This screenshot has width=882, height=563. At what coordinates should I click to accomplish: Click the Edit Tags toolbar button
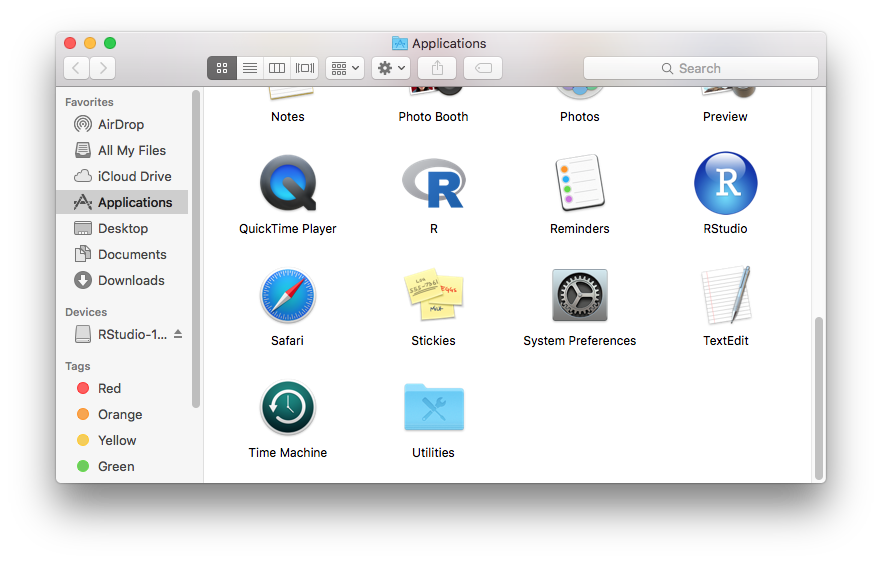[483, 68]
